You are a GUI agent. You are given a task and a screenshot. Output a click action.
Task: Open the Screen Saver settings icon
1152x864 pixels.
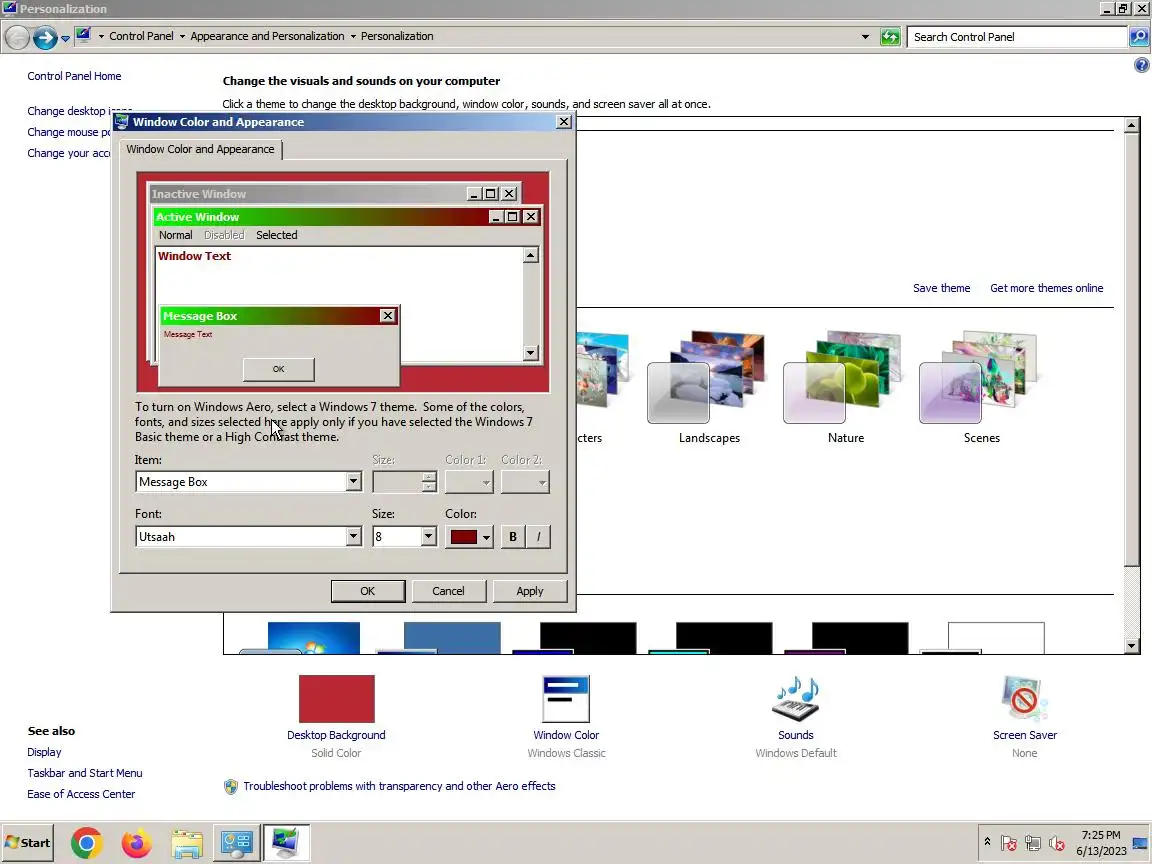pos(1024,699)
